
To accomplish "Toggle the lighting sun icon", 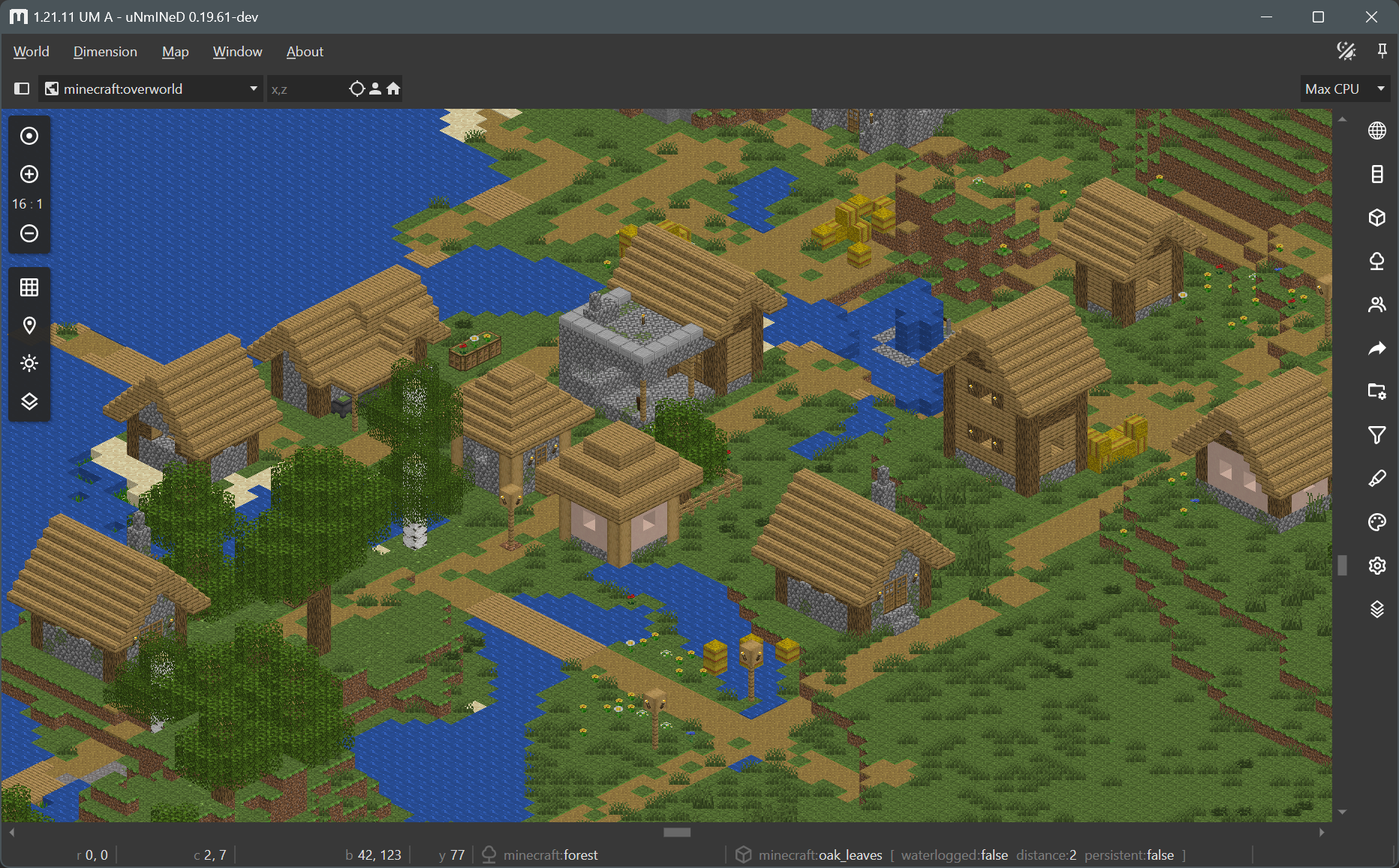I will click(x=29, y=364).
